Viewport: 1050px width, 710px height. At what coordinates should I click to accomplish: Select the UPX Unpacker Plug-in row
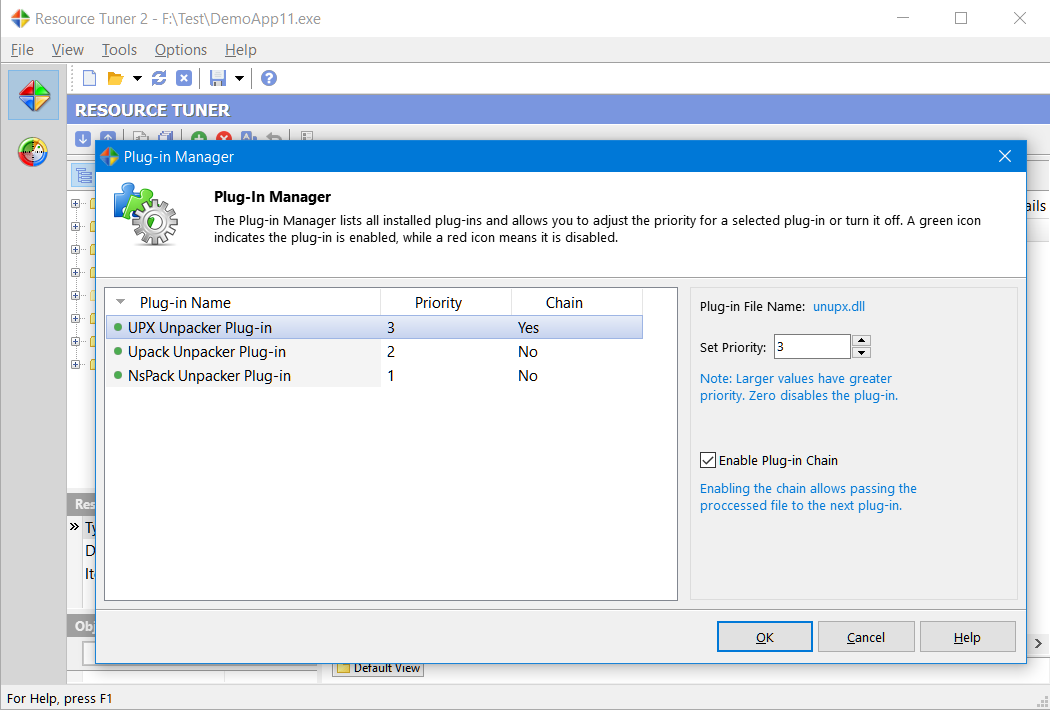tap(374, 328)
